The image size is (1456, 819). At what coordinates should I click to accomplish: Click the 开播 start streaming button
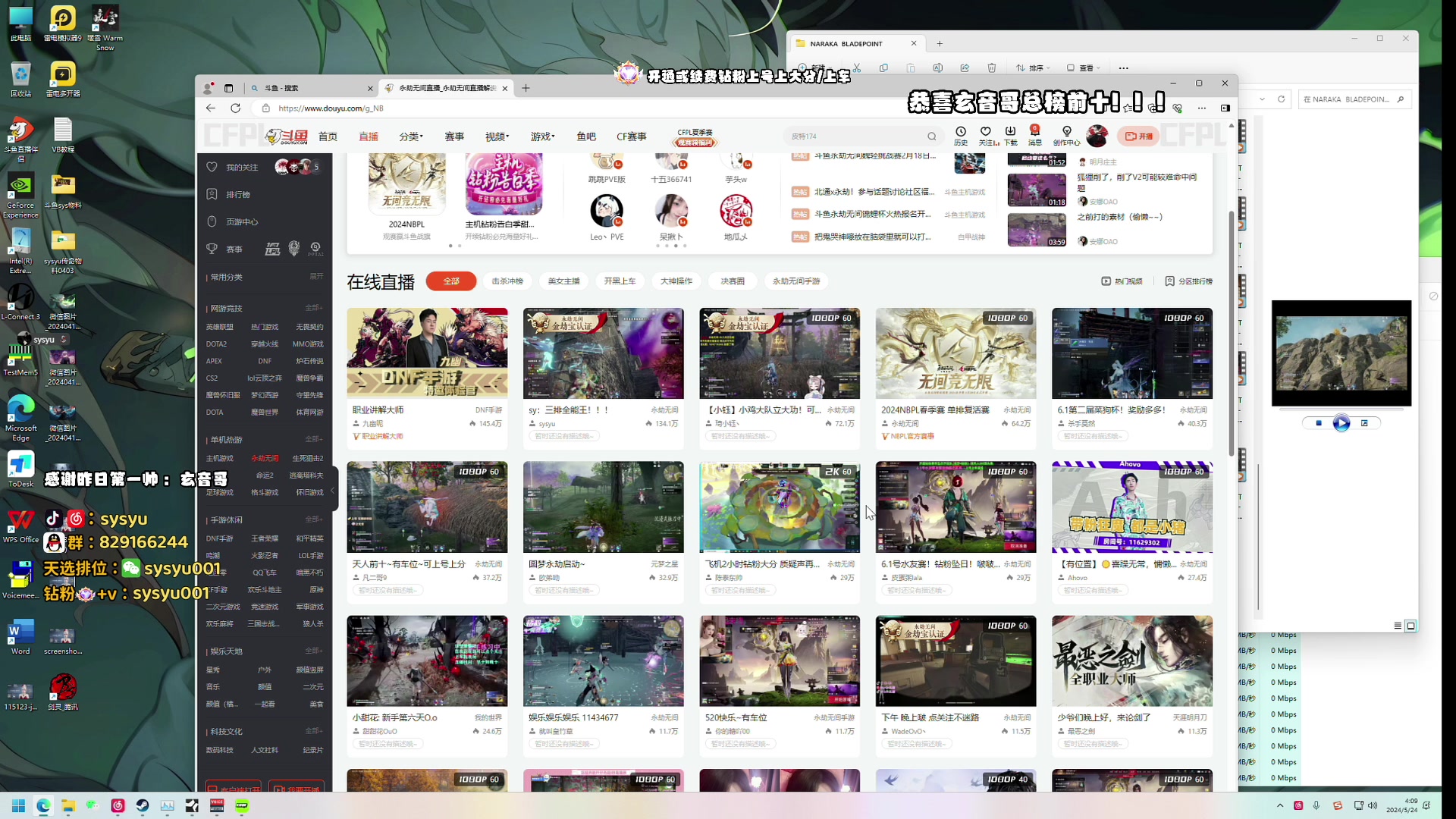tap(1138, 136)
